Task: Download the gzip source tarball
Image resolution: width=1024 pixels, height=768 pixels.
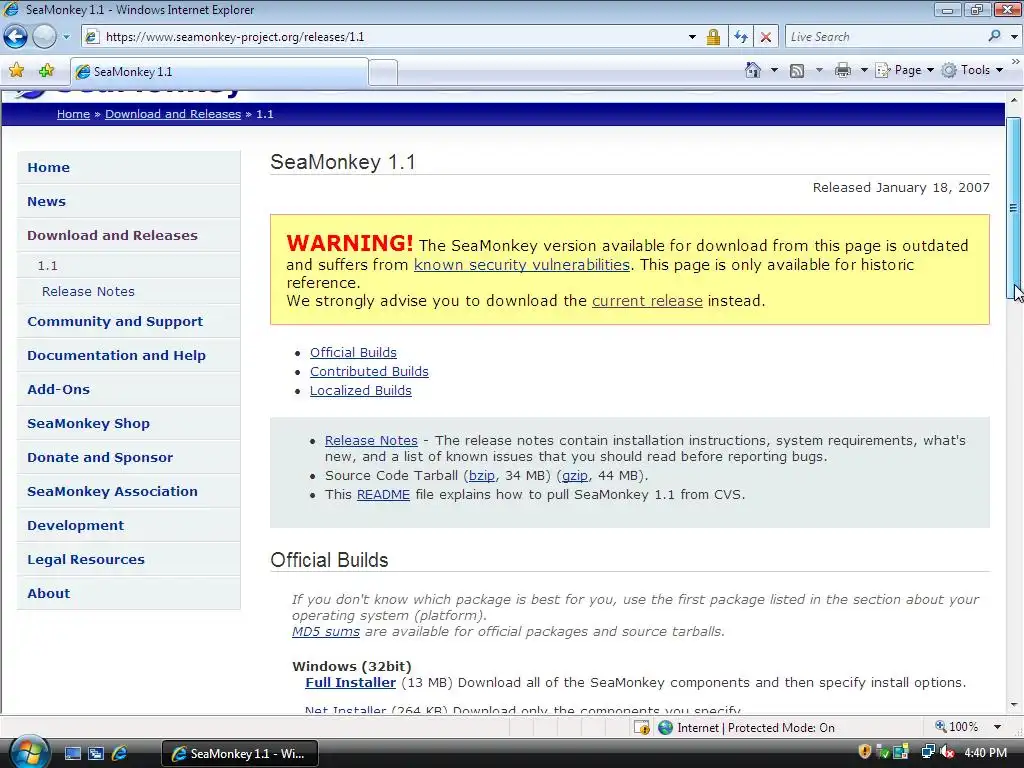Action: [x=575, y=475]
